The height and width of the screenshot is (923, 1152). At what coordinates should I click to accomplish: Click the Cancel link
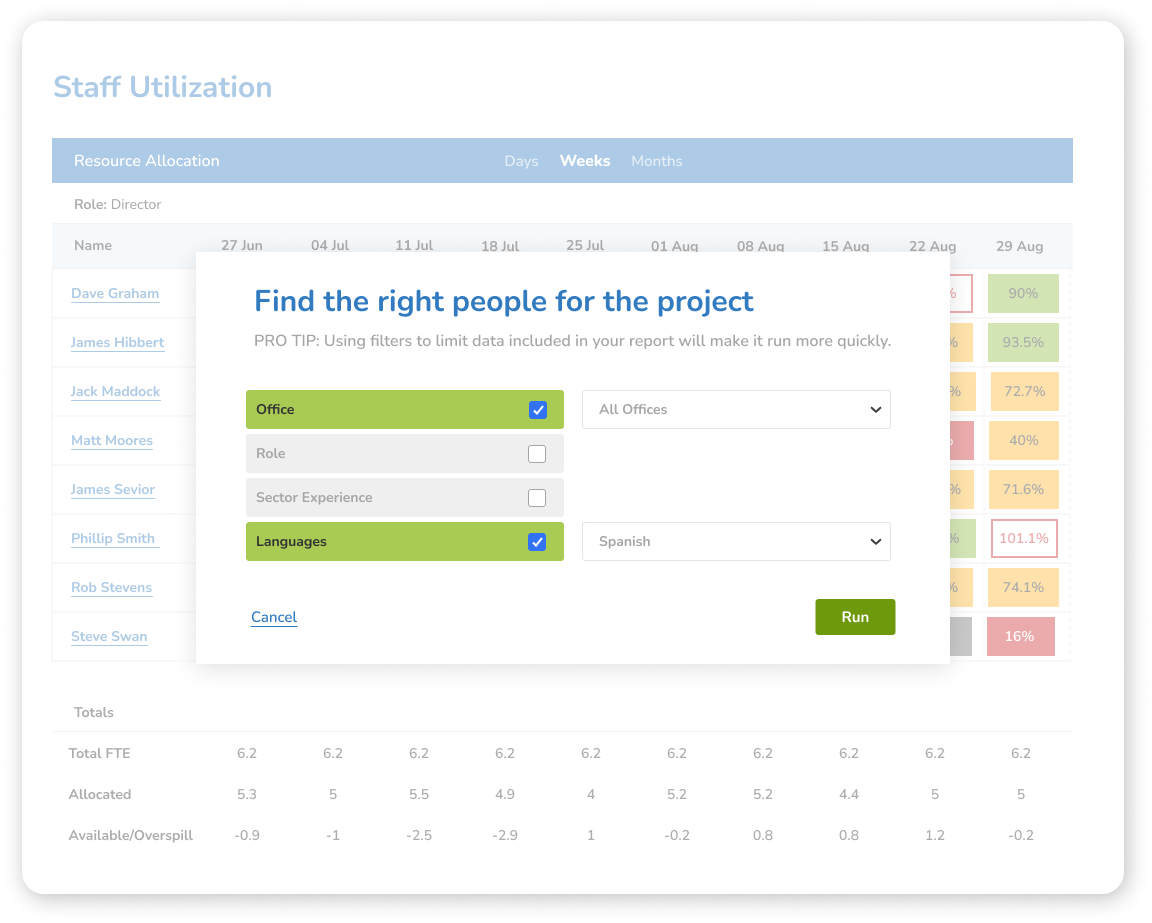tap(273, 617)
